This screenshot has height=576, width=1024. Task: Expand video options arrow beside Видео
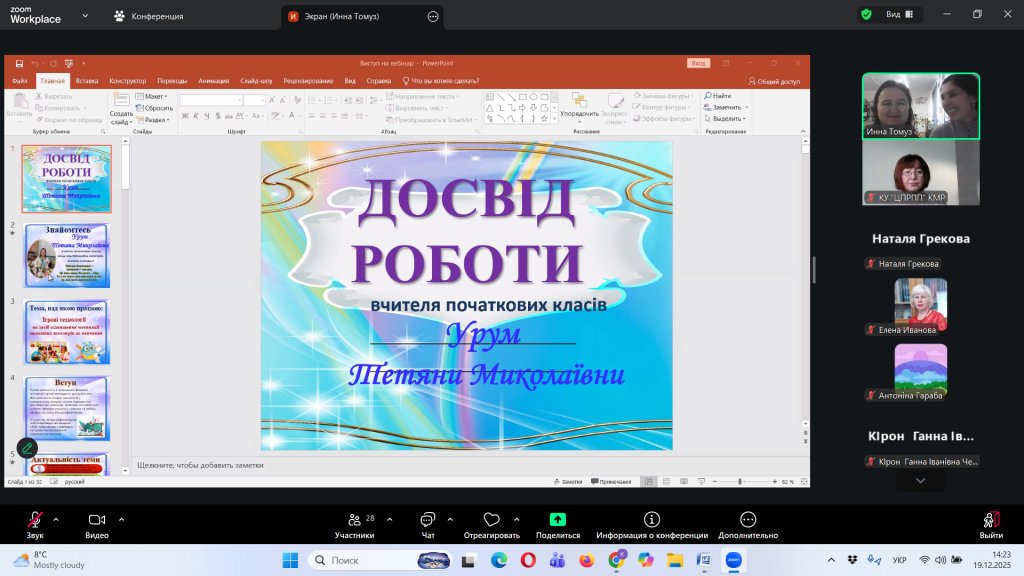[122, 519]
